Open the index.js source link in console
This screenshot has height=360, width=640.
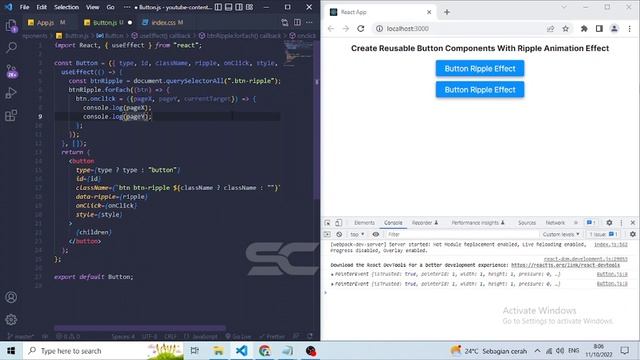click(611, 244)
